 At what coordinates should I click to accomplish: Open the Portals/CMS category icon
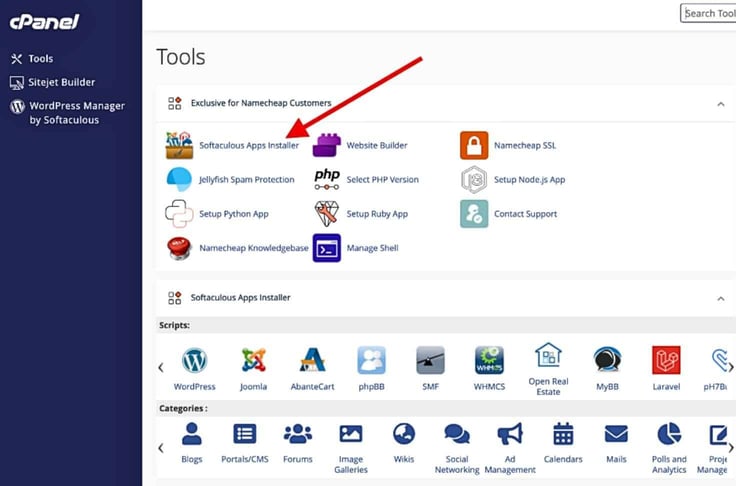pyautogui.click(x=245, y=433)
